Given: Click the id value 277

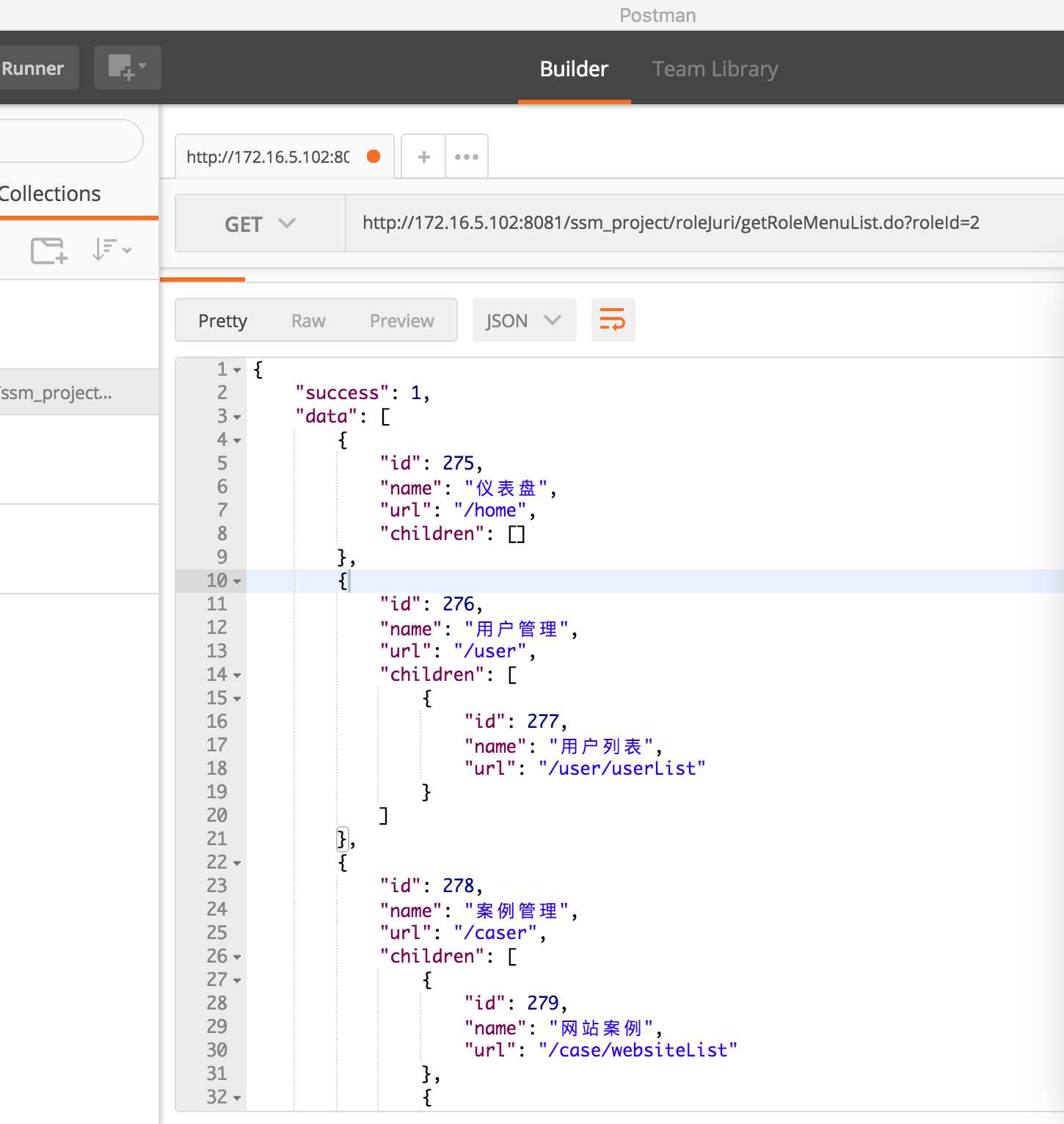Looking at the screenshot, I should tap(542, 721).
